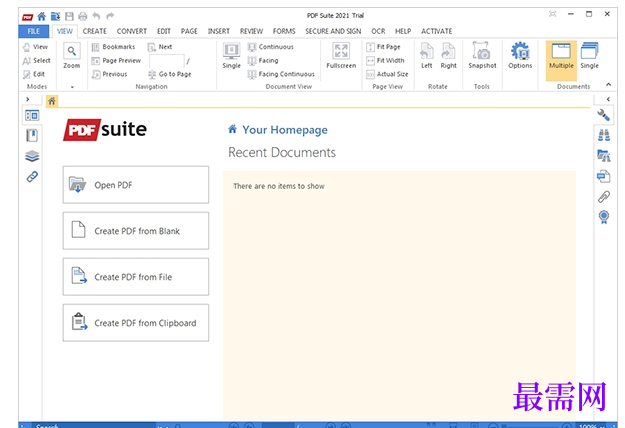Click the home icon in the quick access toolbar
Image resolution: width=625 pixels, height=428 pixels.
point(41,16)
